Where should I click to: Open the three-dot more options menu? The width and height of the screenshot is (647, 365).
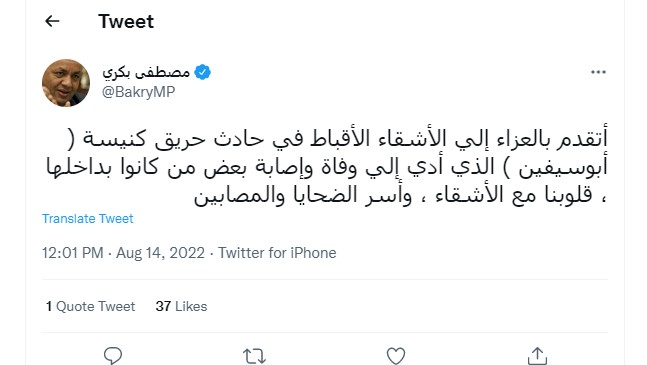coord(598,72)
